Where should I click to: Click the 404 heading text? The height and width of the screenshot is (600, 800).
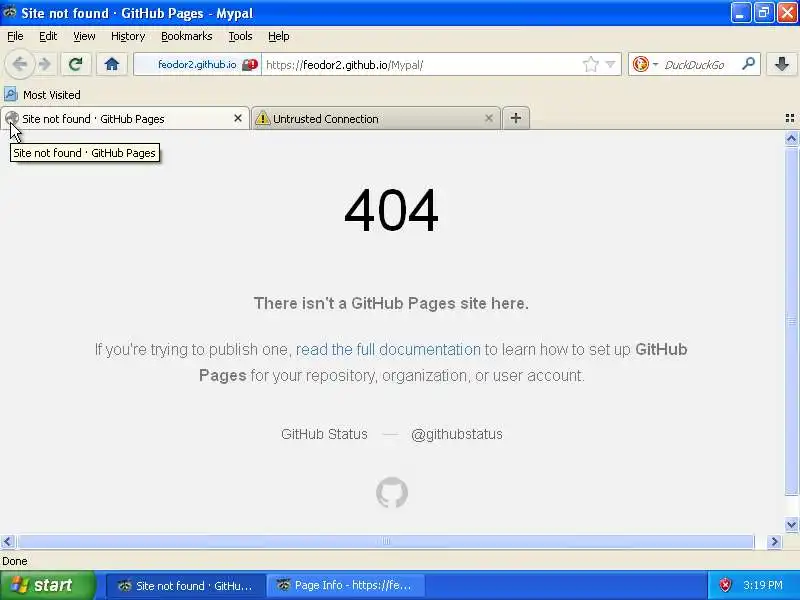point(391,210)
